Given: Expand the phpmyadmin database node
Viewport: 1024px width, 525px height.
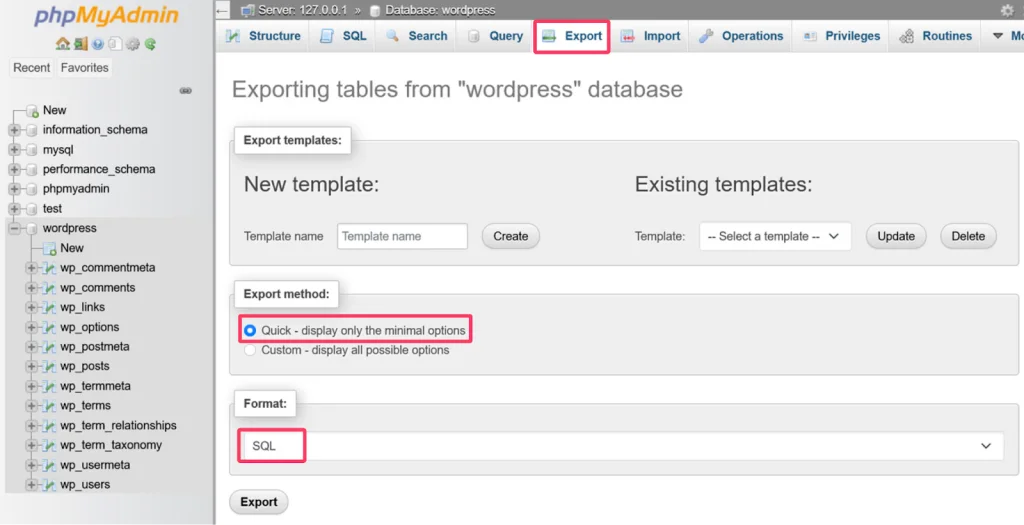Looking at the screenshot, I should (14, 189).
